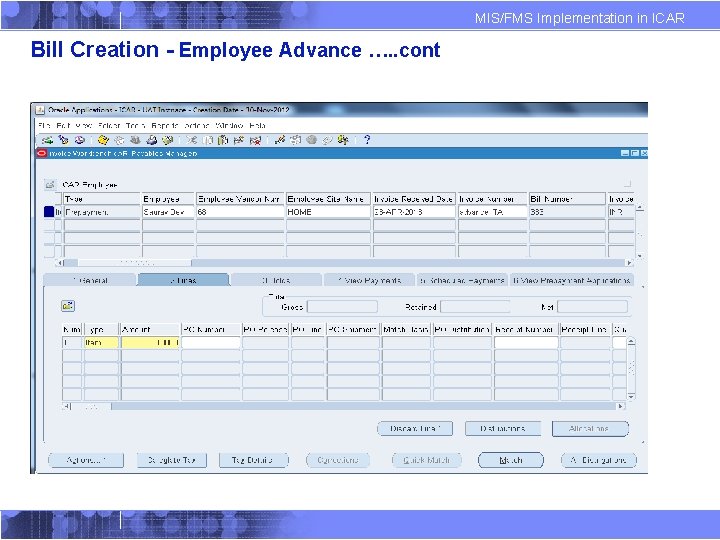Click the New record toolbar icon

[47, 140]
